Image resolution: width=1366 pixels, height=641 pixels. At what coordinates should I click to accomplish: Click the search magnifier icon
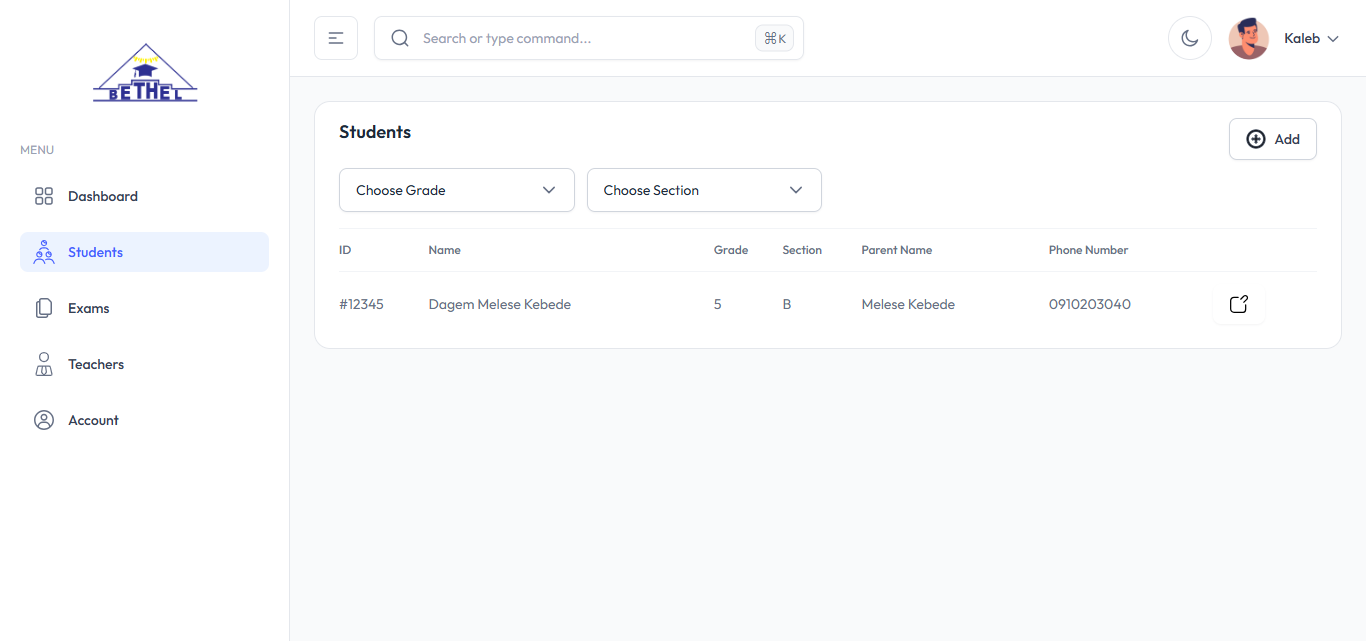click(x=400, y=38)
